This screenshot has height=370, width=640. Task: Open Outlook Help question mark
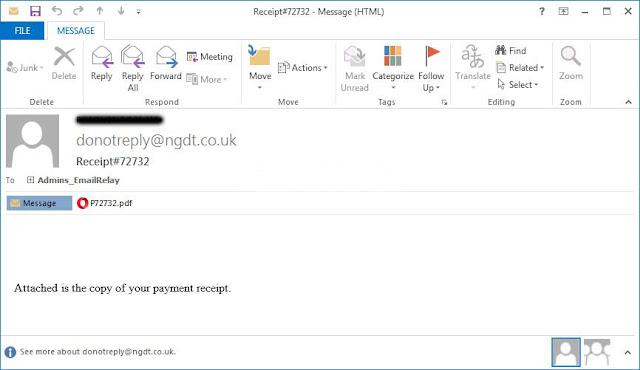542,11
